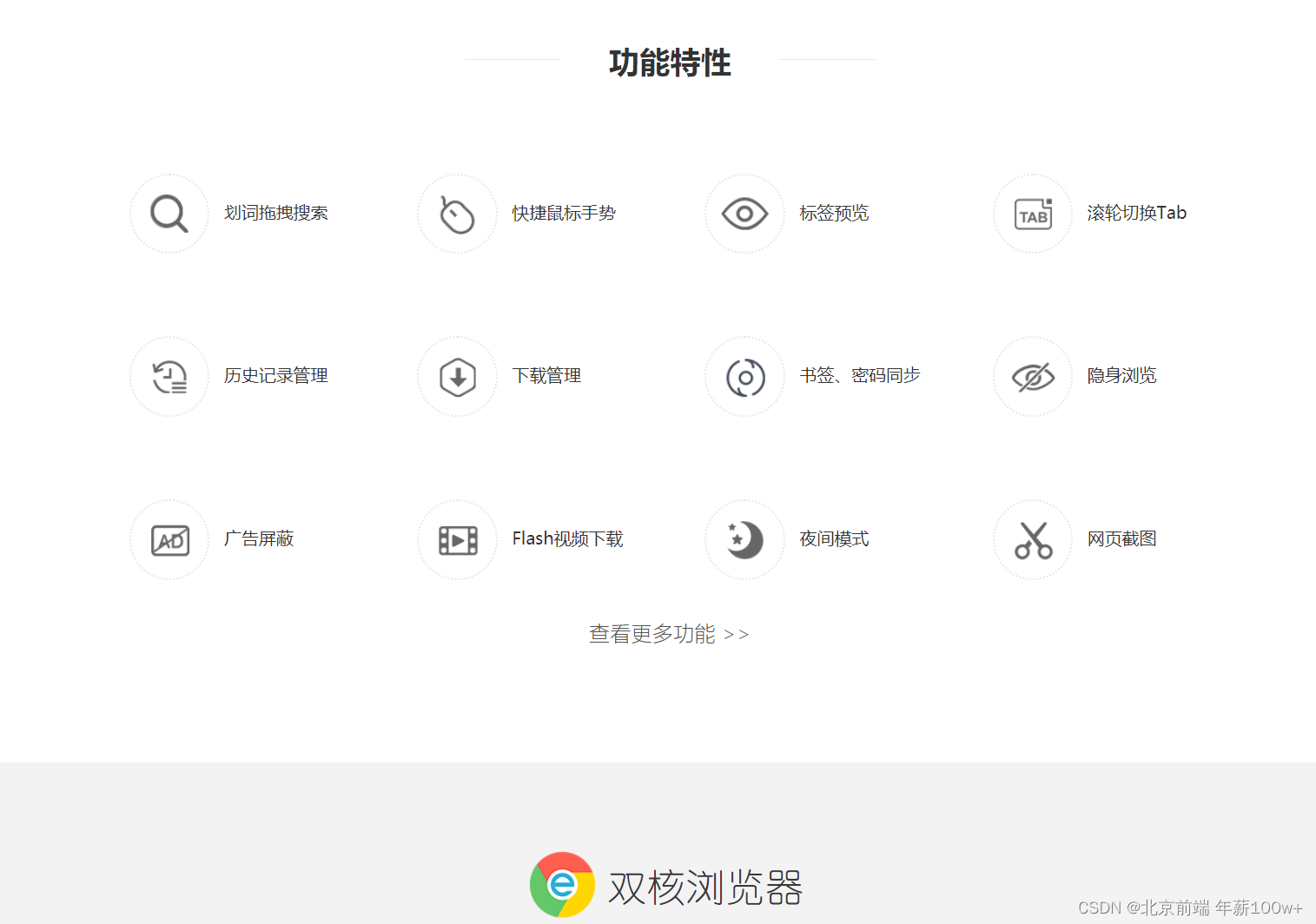Select the AD icon for 广告屏蔽

(169, 539)
